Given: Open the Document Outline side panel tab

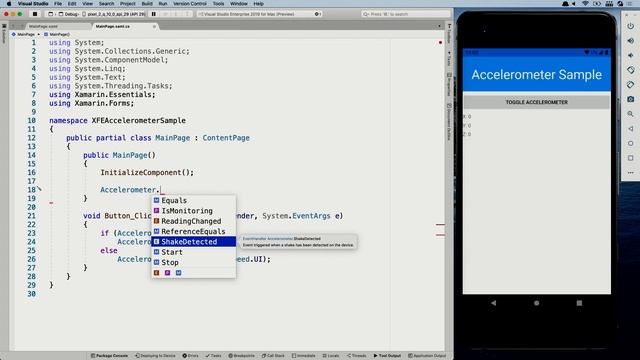Looking at the screenshot, I should coord(449,122).
